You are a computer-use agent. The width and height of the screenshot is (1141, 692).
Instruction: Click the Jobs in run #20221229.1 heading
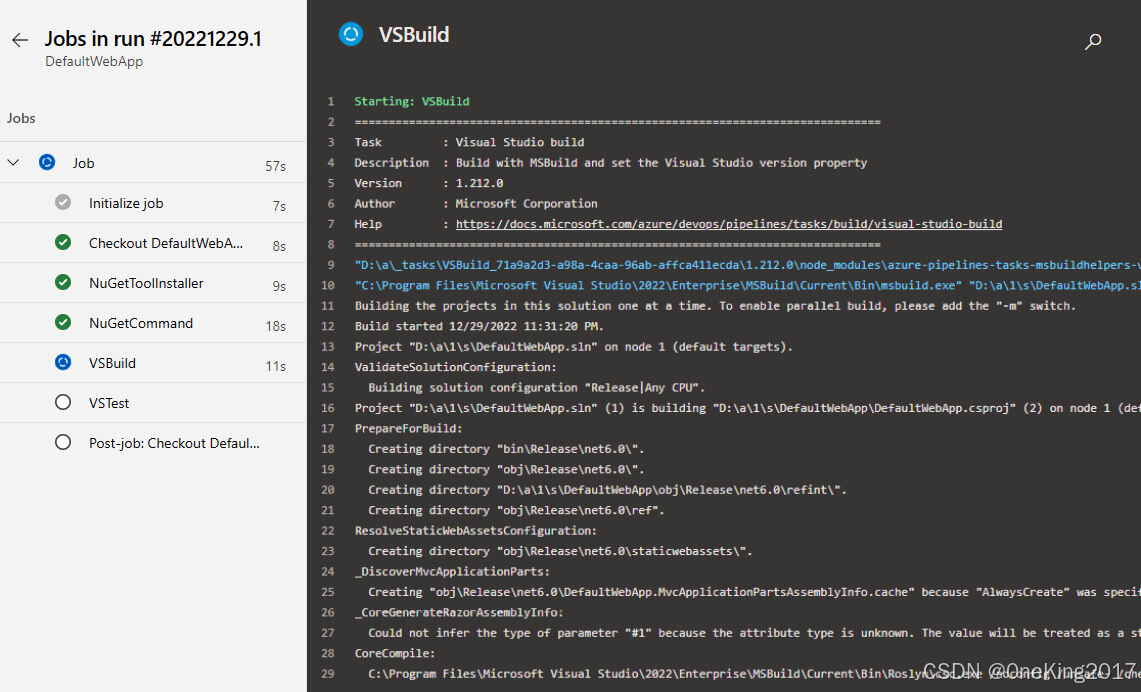click(x=153, y=39)
